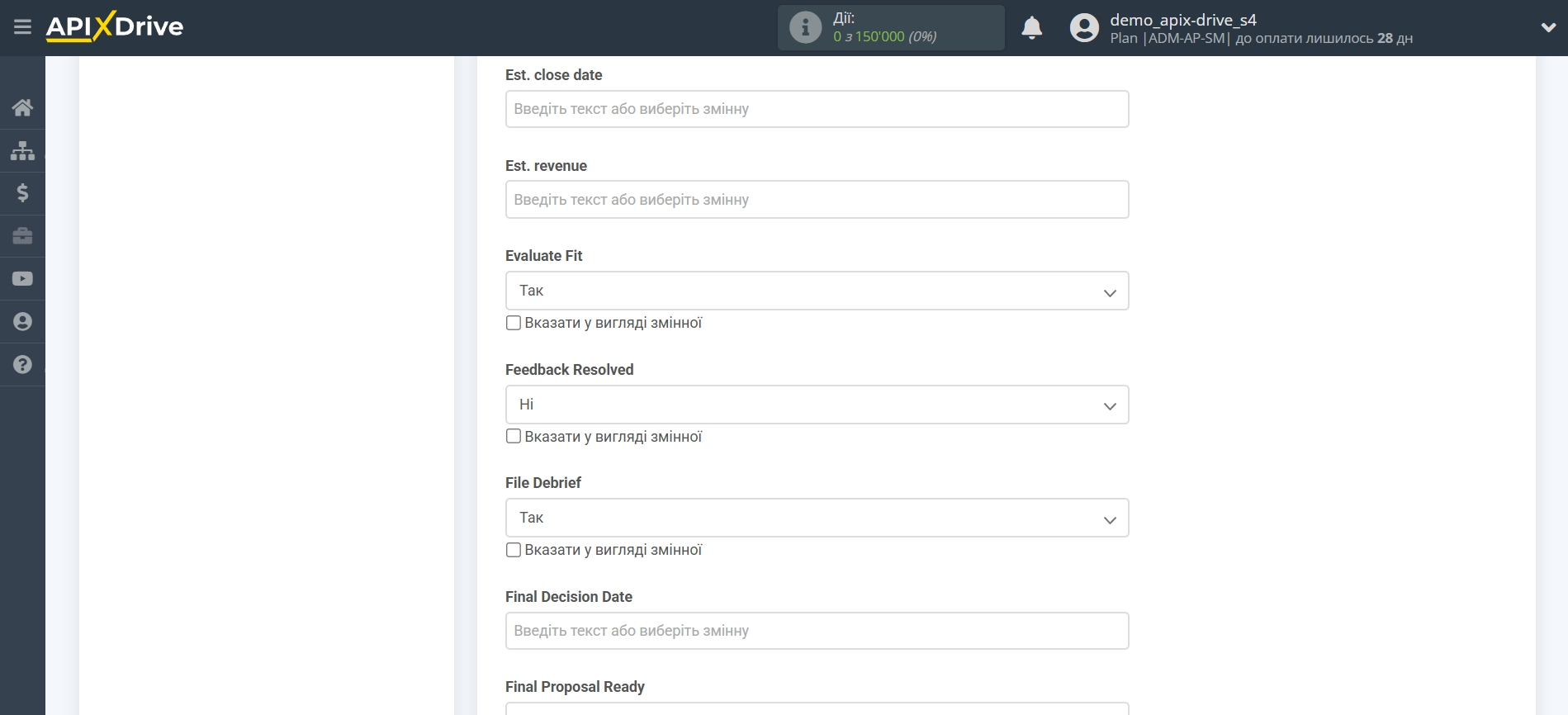Image resolution: width=1568 pixels, height=715 pixels.
Task: Open profile user icon in sidebar
Action: click(x=22, y=322)
